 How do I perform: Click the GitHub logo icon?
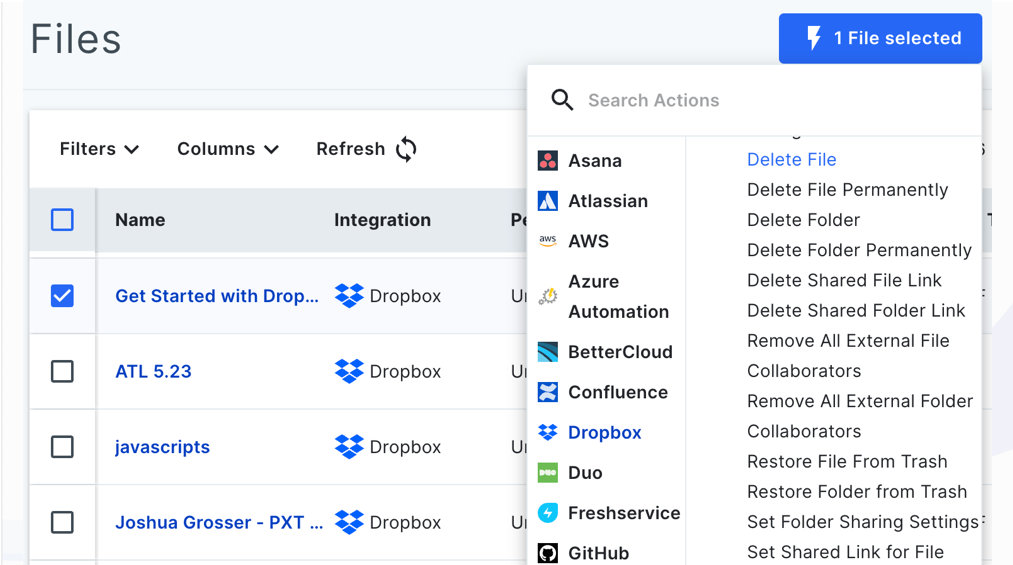click(x=548, y=553)
